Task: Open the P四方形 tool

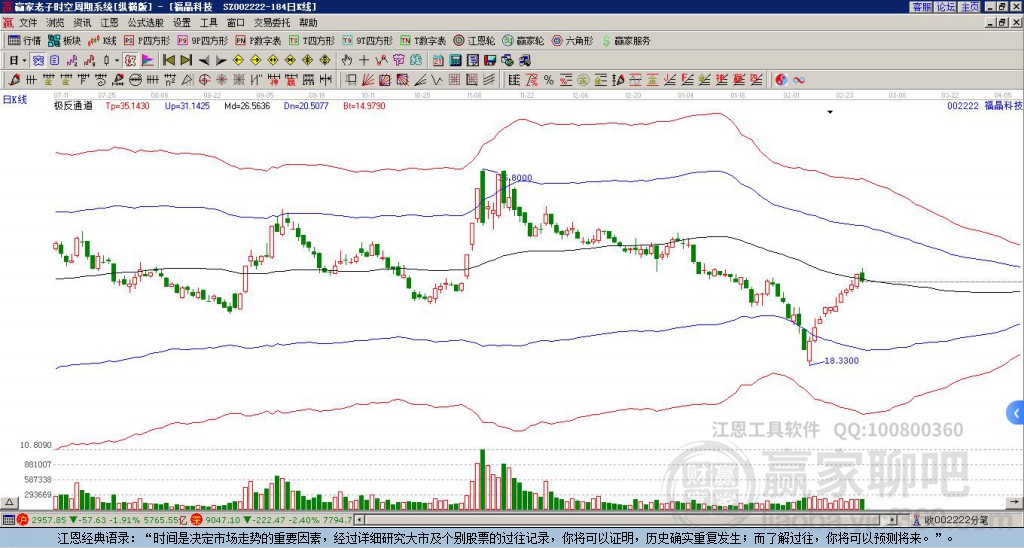Action: (147, 40)
